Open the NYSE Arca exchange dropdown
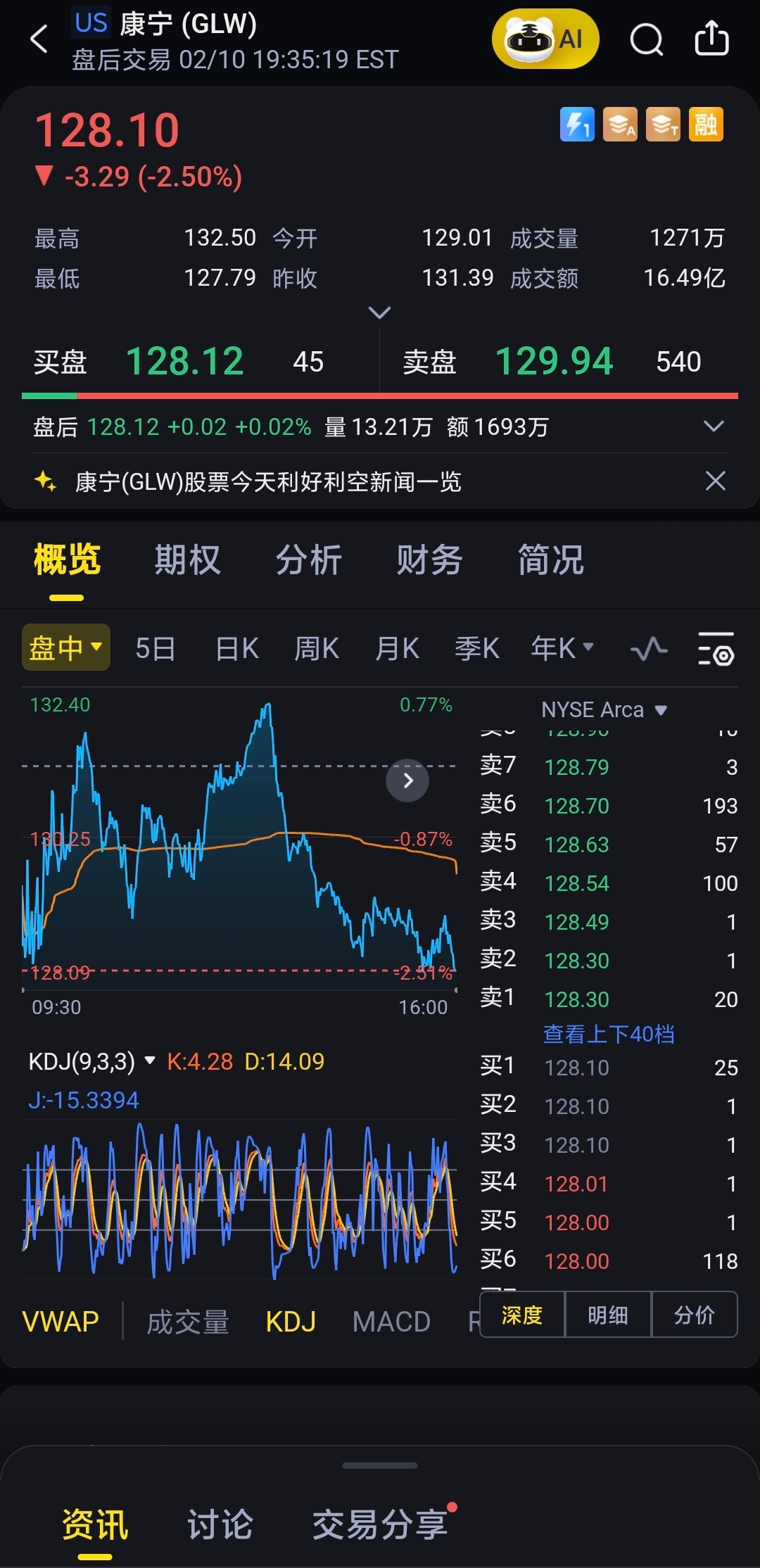Image resolution: width=760 pixels, height=1568 pixels. (604, 709)
